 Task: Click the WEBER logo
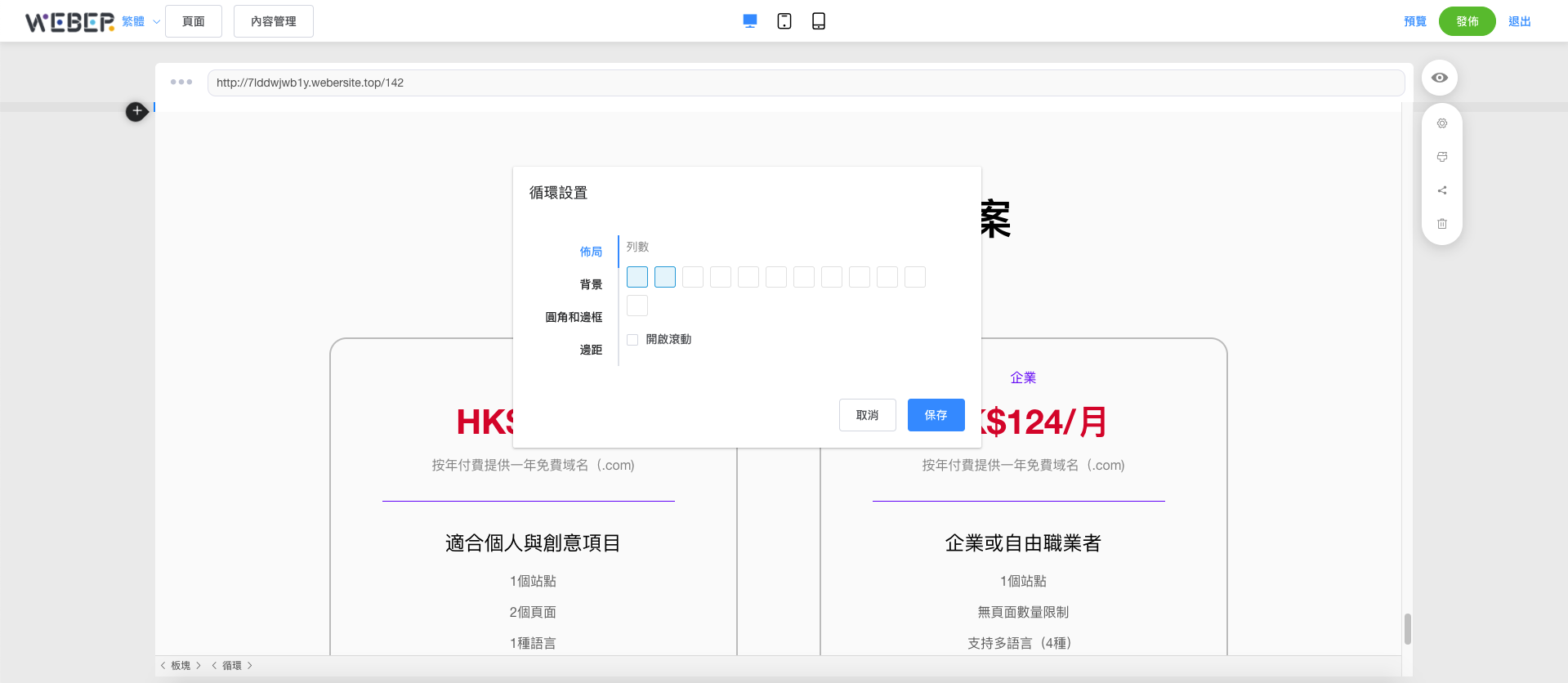[69, 21]
